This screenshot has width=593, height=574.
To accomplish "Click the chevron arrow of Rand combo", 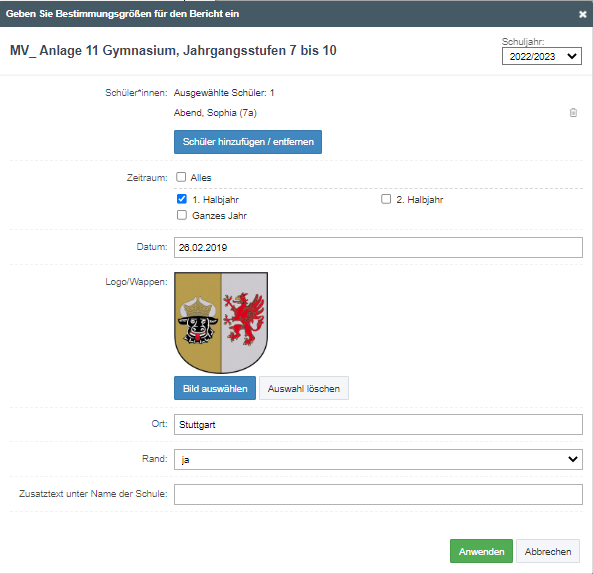I will tap(573, 459).
